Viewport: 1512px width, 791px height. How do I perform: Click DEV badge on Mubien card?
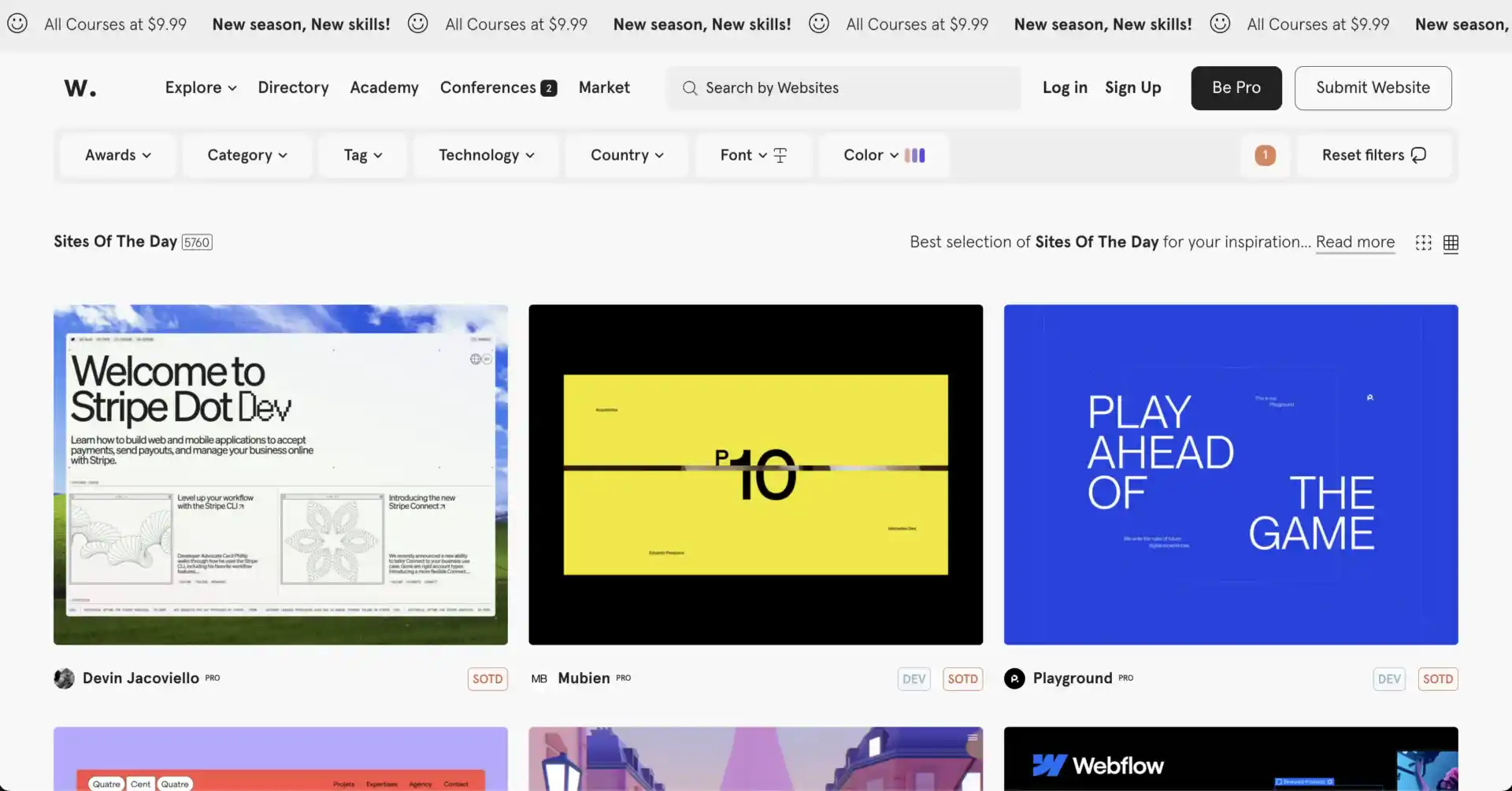coord(914,679)
